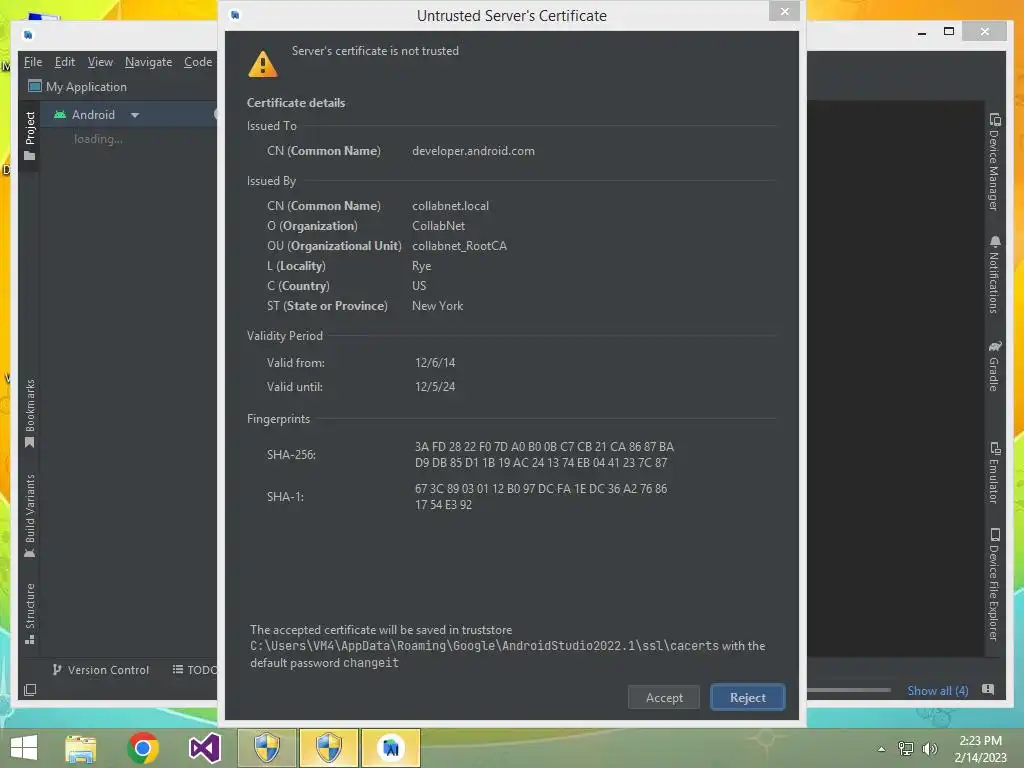The image size is (1024, 768).
Task: Open the File menu in Android Studio
Action: coord(33,62)
